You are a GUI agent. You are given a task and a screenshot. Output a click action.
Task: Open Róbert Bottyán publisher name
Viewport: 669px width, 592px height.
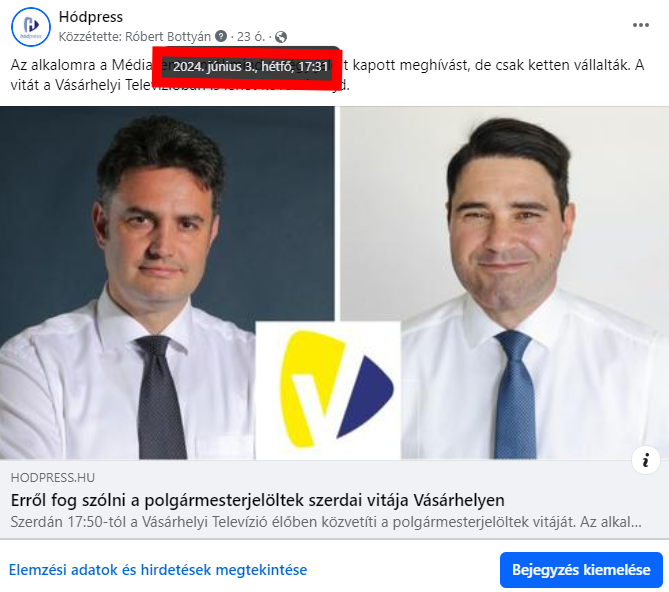point(168,37)
